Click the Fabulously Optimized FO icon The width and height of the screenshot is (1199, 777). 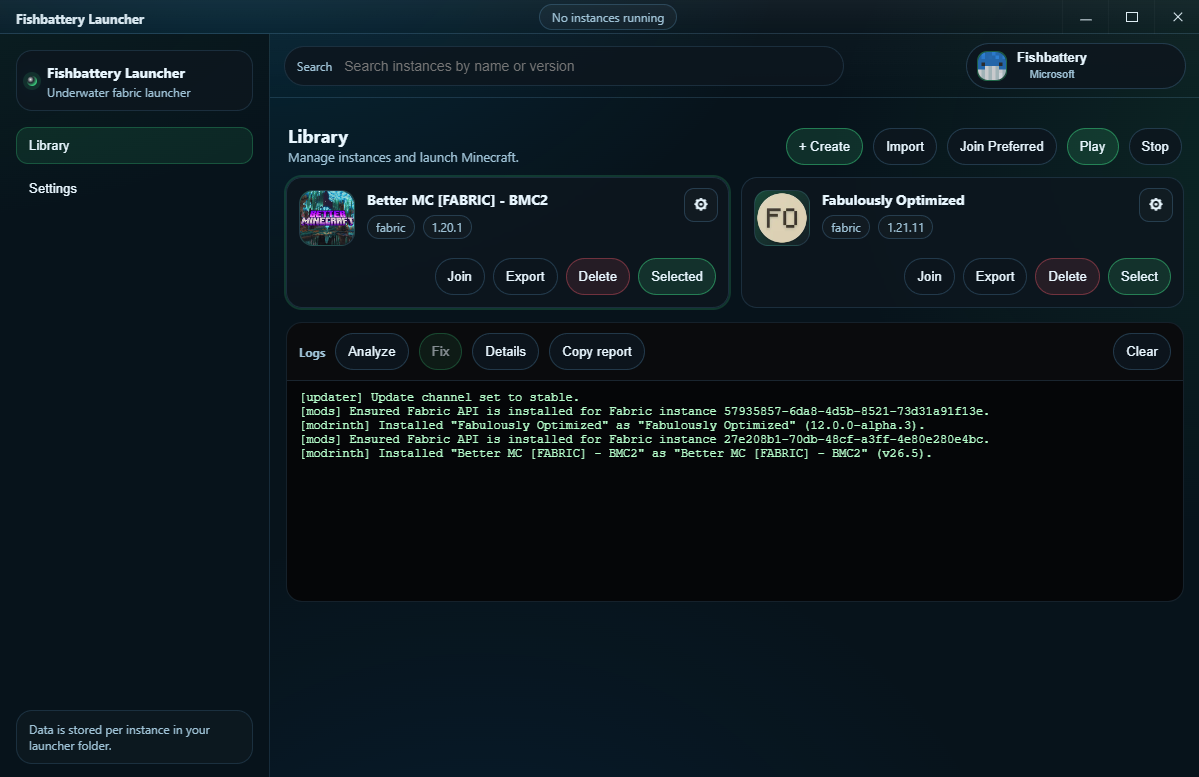tap(782, 218)
